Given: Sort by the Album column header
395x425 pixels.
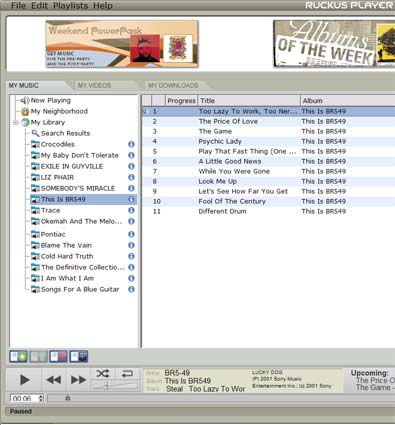Looking at the screenshot, I should point(348,101).
